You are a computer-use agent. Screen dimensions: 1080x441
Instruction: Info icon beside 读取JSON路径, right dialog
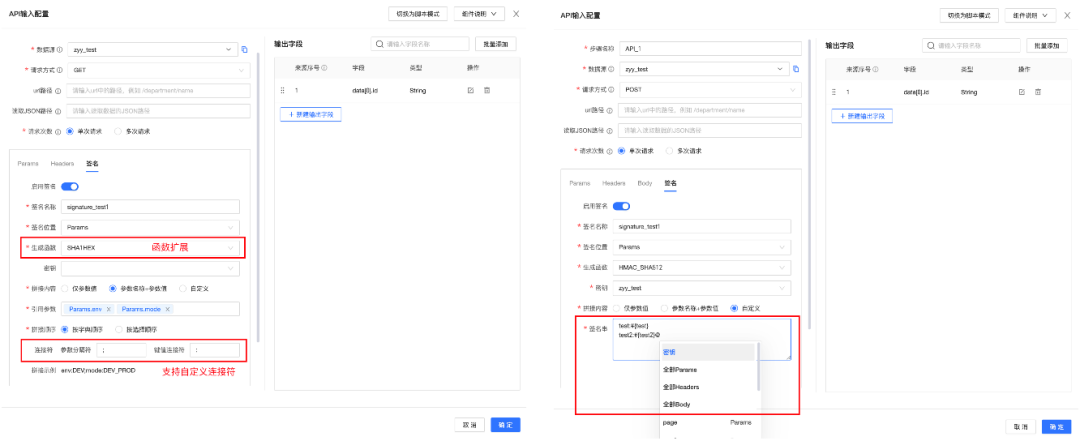click(610, 130)
